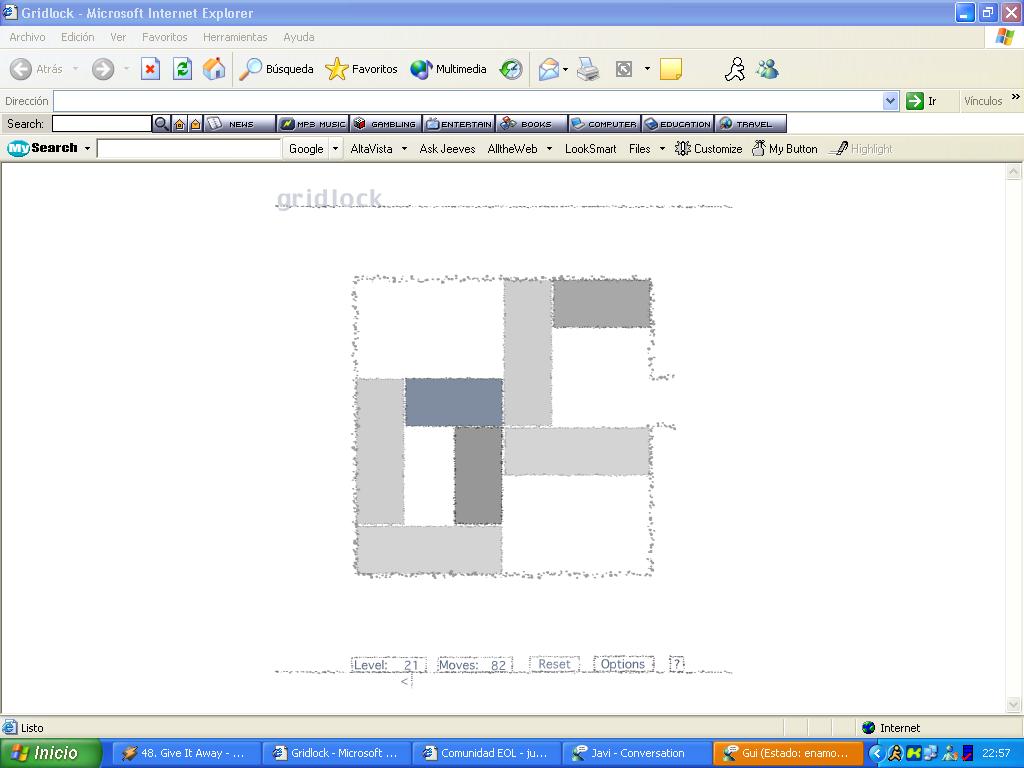Switch to Gui (Estado taskbar window
This screenshot has height=768, width=1024.
coord(786,753)
